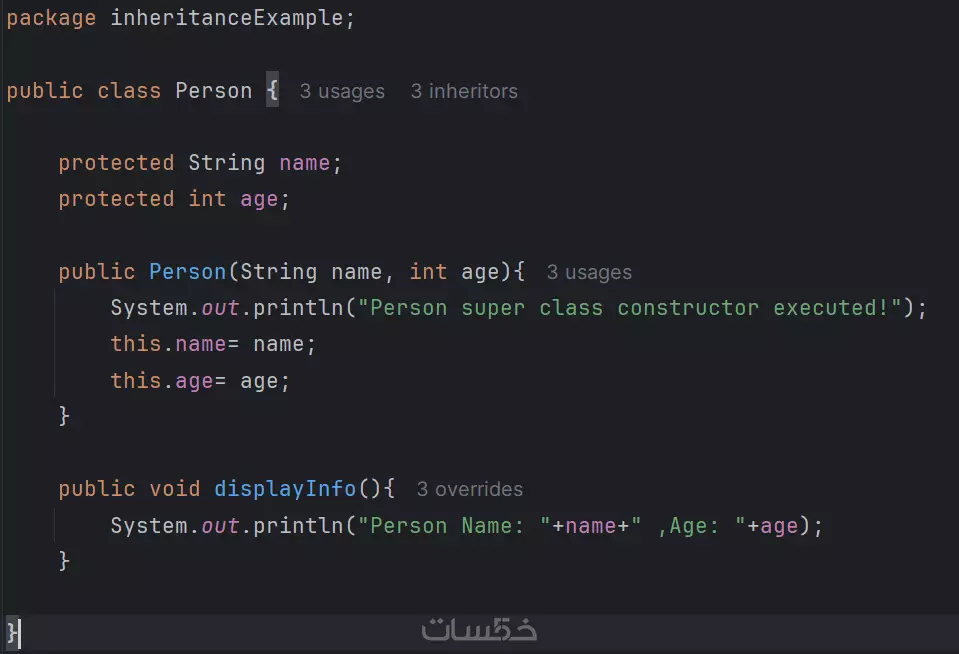Click the protected int age field declaration
The height and width of the screenshot is (654, 959).
[x=173, y=198]
